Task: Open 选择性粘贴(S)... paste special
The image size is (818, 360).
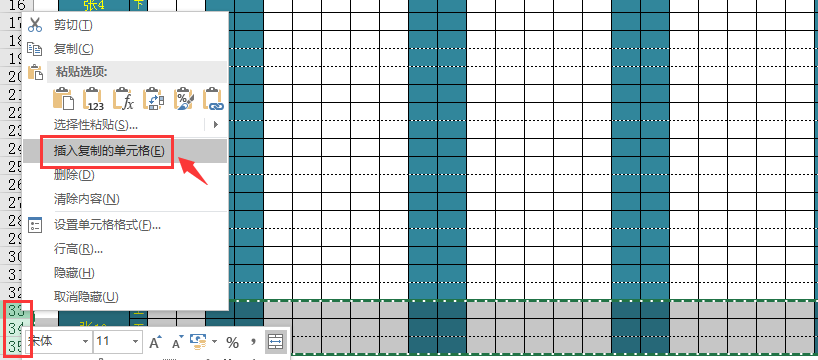Action: [x=96, y=125]
